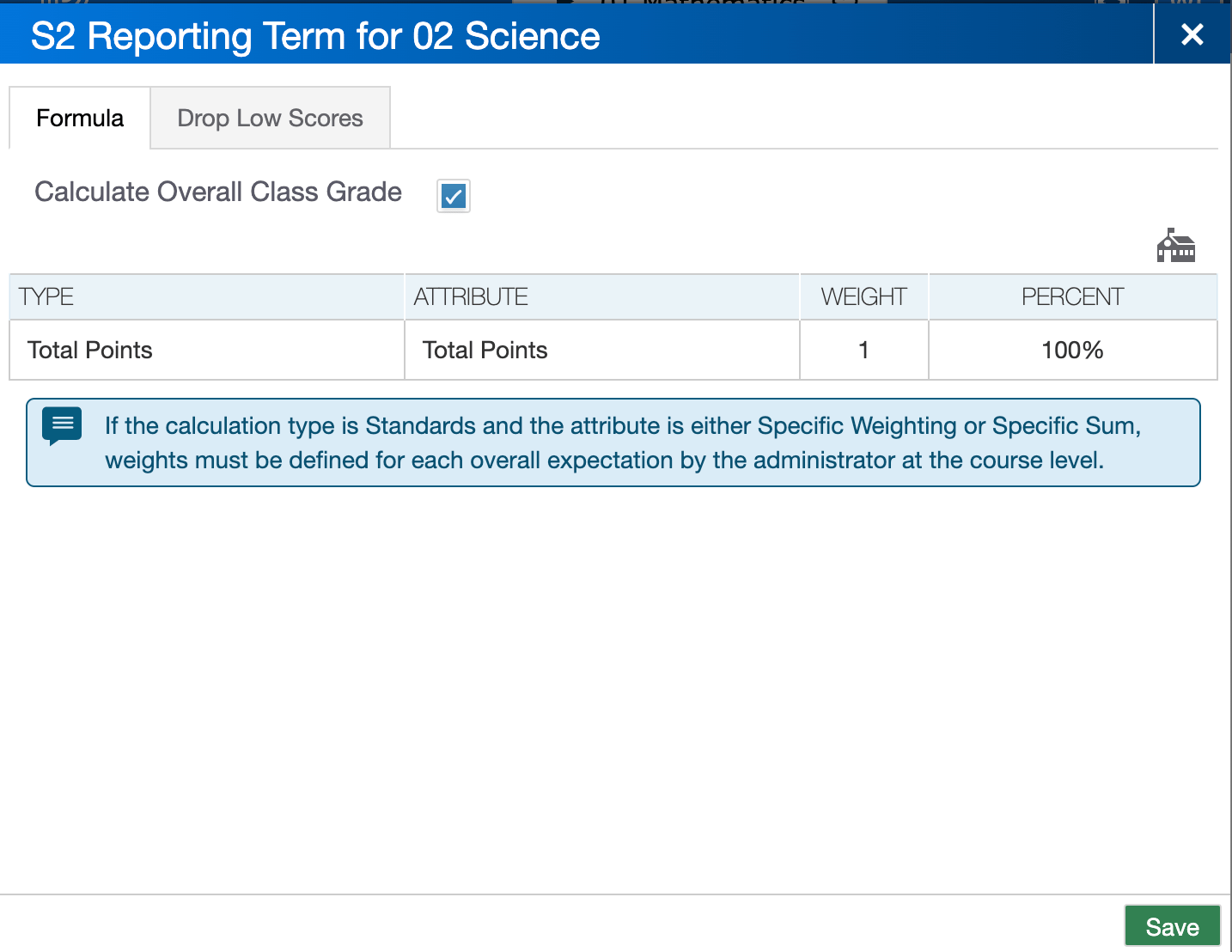This screenshot has width=1232, height=952.
Task: Click the PERCENT column header
Action: 1072,296
